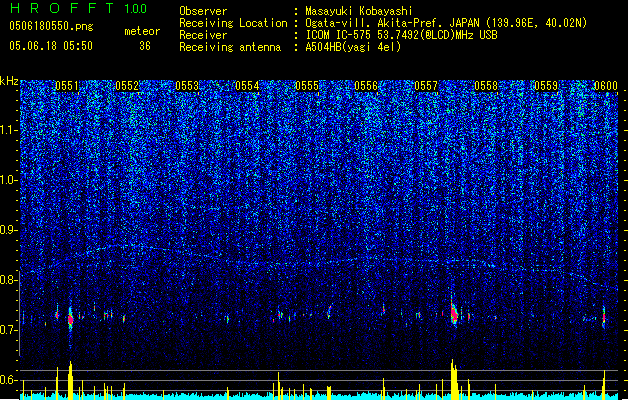Click the observer name Masayuki Kobayashi

pyautogui.click(x=359, y=11)
